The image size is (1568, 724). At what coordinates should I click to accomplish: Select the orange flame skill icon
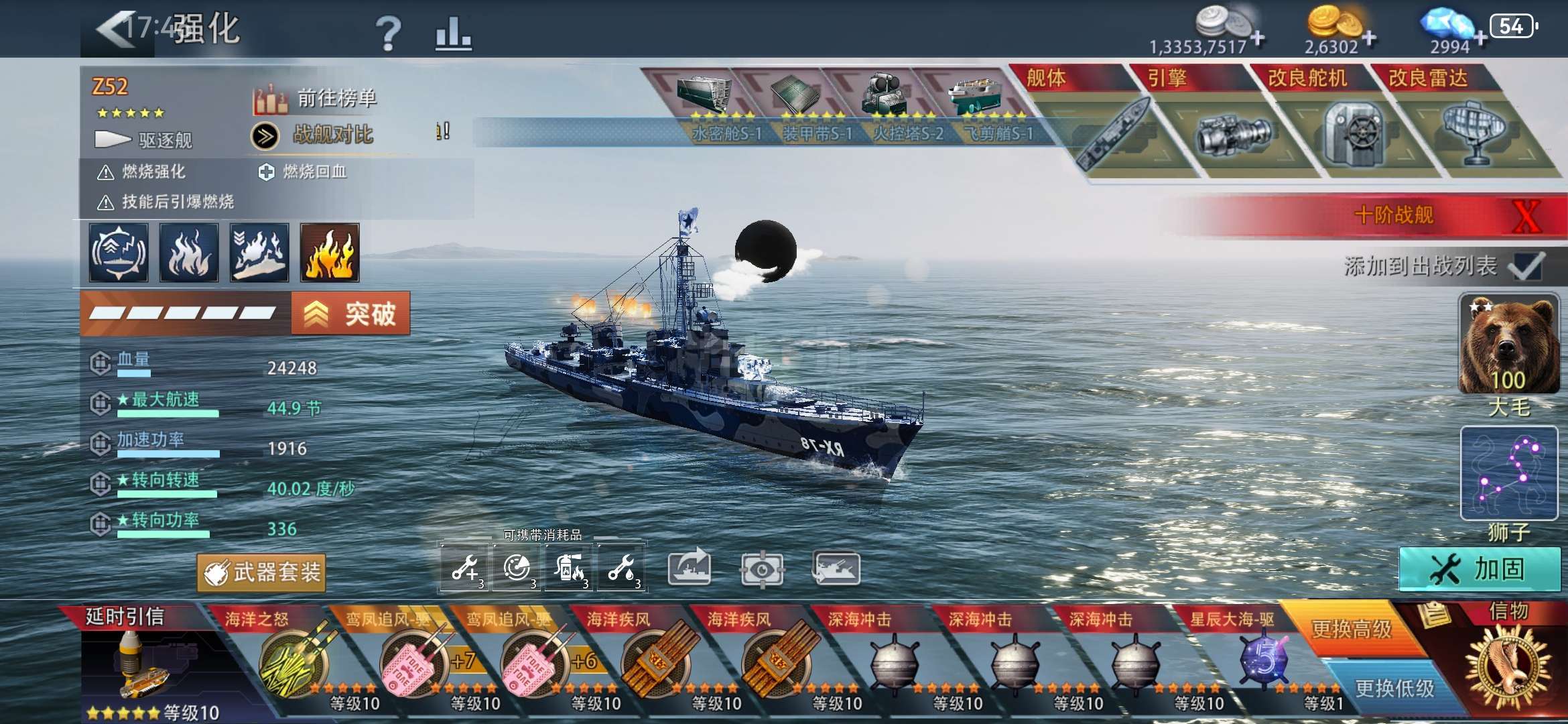330,253
